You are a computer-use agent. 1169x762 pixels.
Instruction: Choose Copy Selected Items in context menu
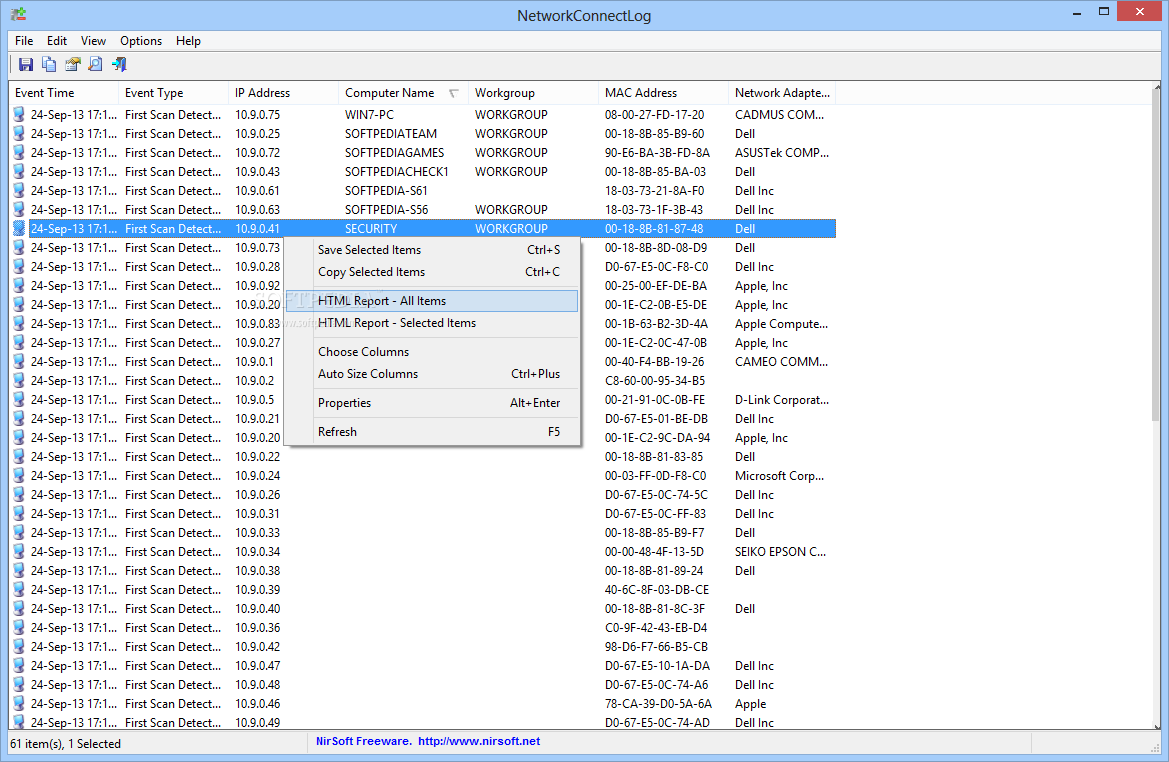point(432,272)
